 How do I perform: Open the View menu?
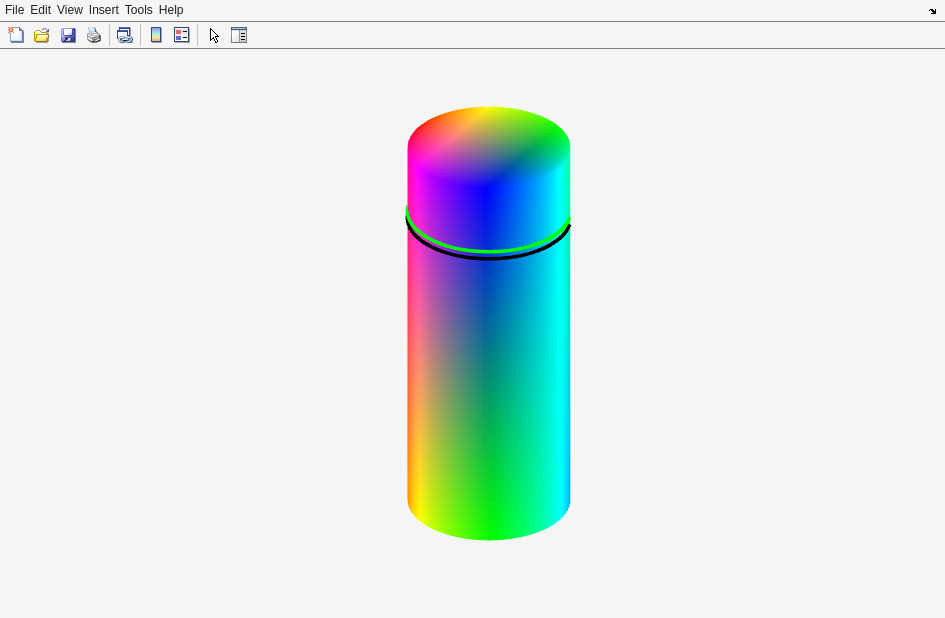[x=70, y=10]
